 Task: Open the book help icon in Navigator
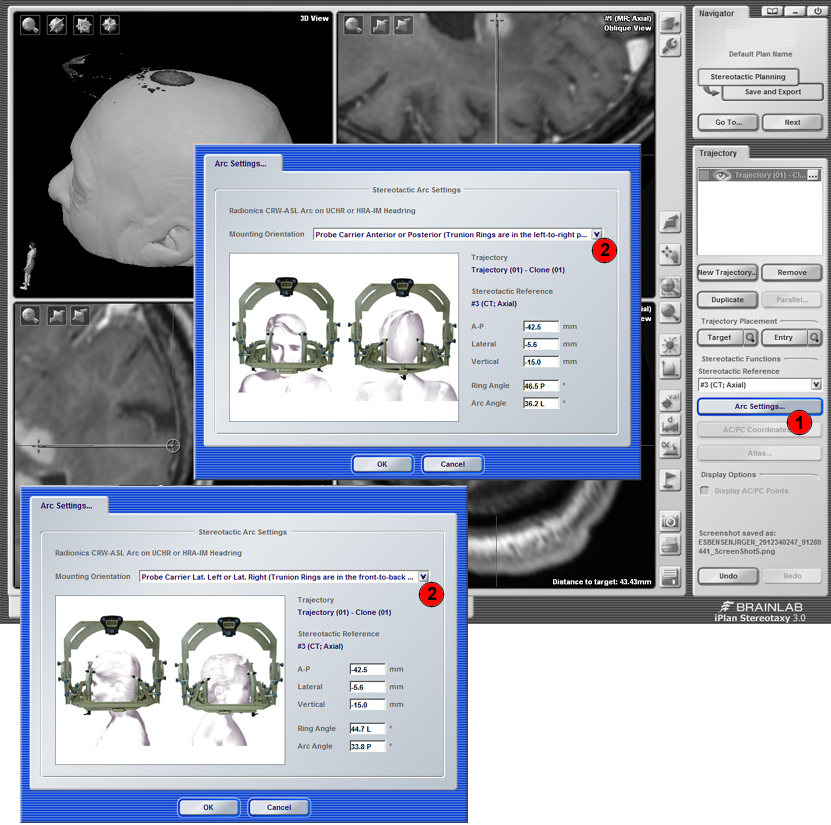[x=770, y=11]
